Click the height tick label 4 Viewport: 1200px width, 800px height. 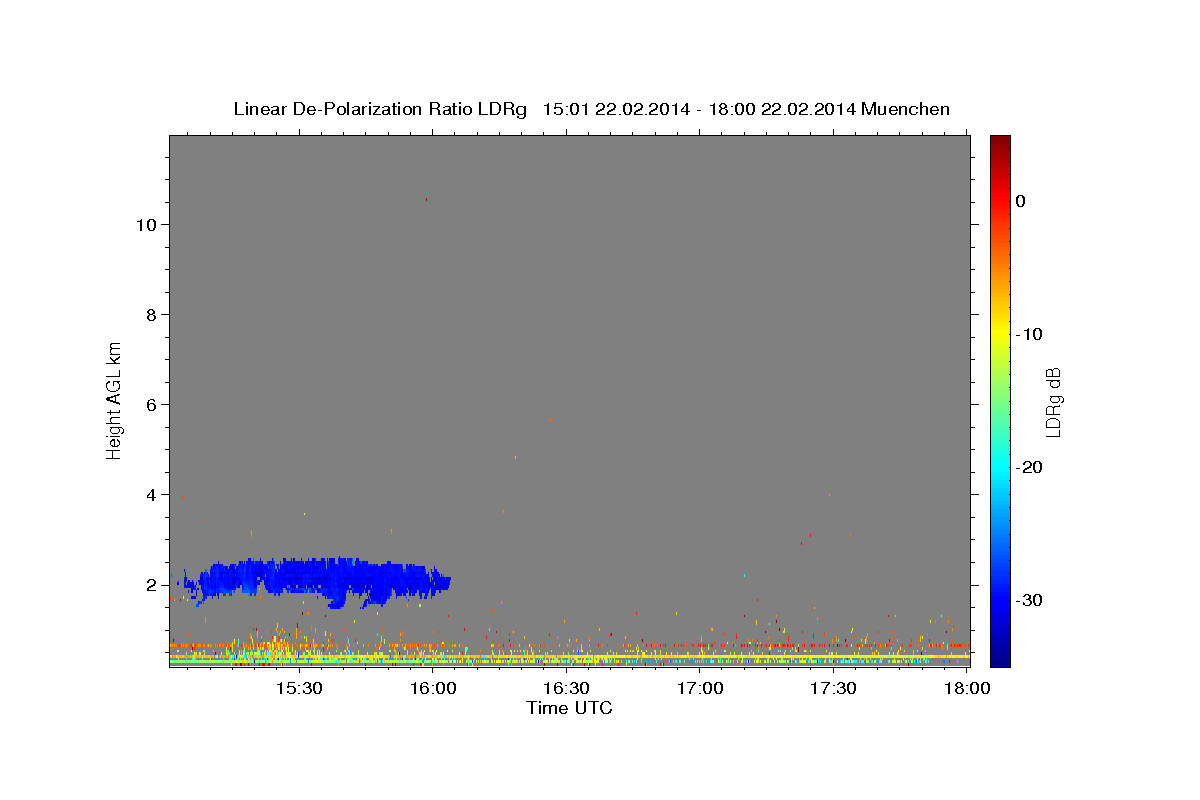click(152, 495)
